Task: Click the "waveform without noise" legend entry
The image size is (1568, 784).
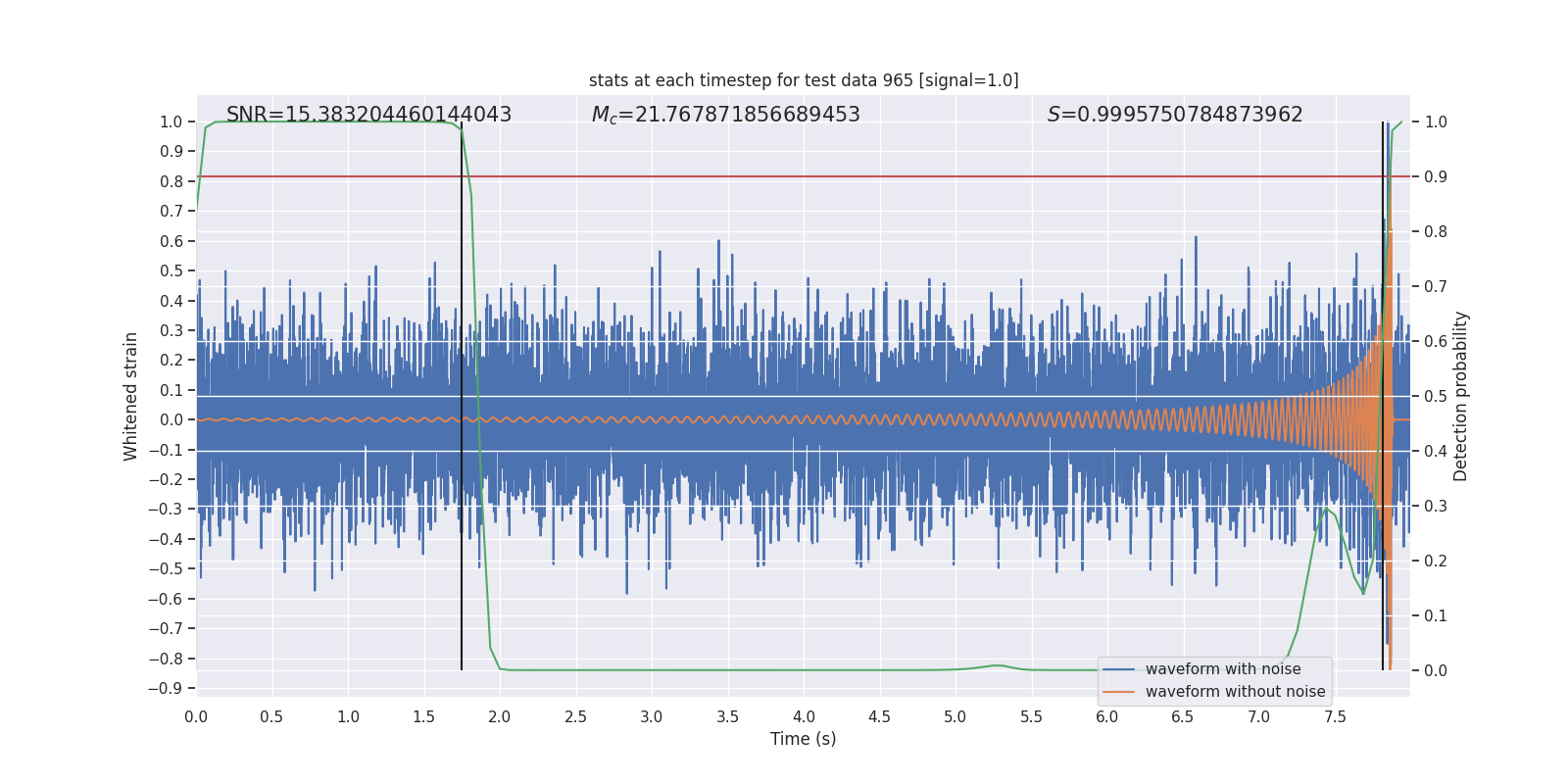Action: click(1235, 692)
